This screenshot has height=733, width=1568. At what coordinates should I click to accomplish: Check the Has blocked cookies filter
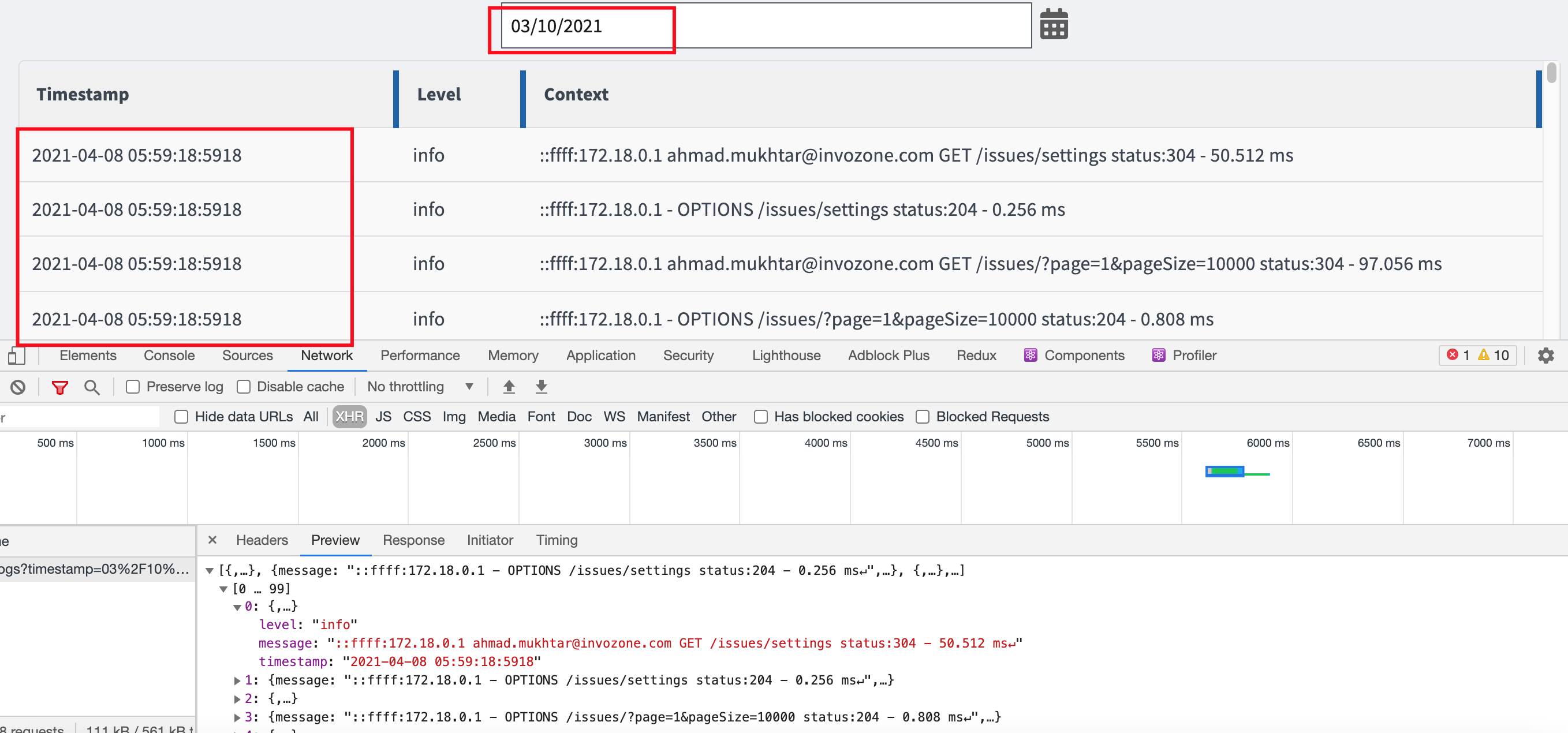tap(761, 417)
